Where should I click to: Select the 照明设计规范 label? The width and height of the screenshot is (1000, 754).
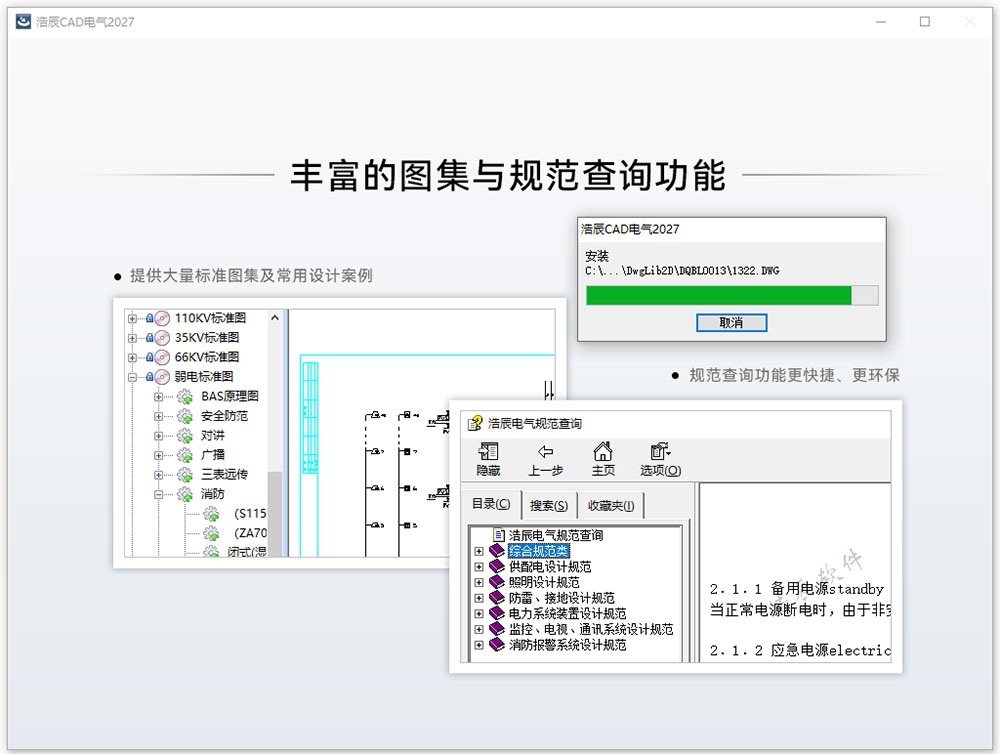[544, 582]
